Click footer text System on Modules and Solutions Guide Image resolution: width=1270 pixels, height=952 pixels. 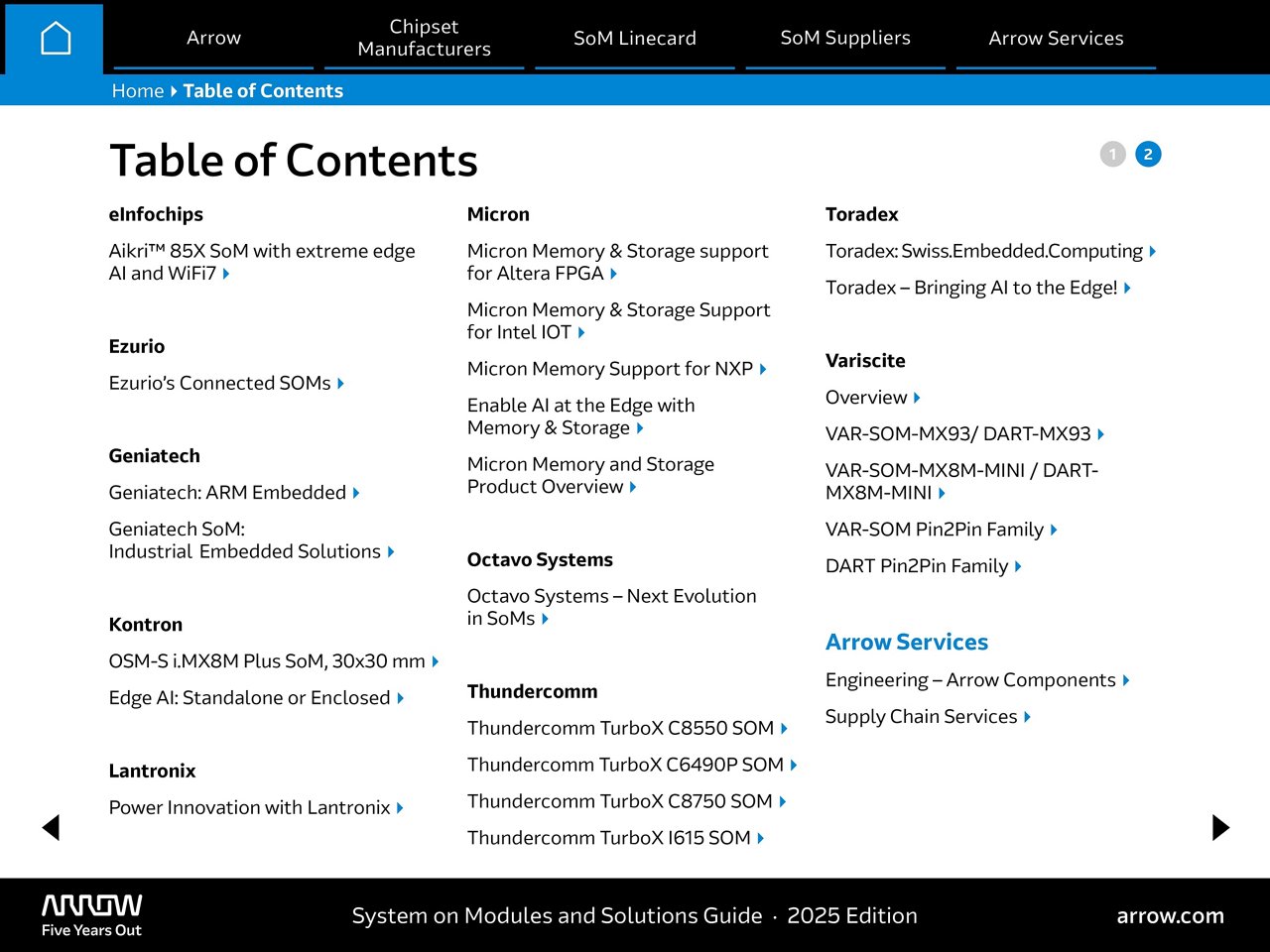pyautogui.click(x=557, y=915)
